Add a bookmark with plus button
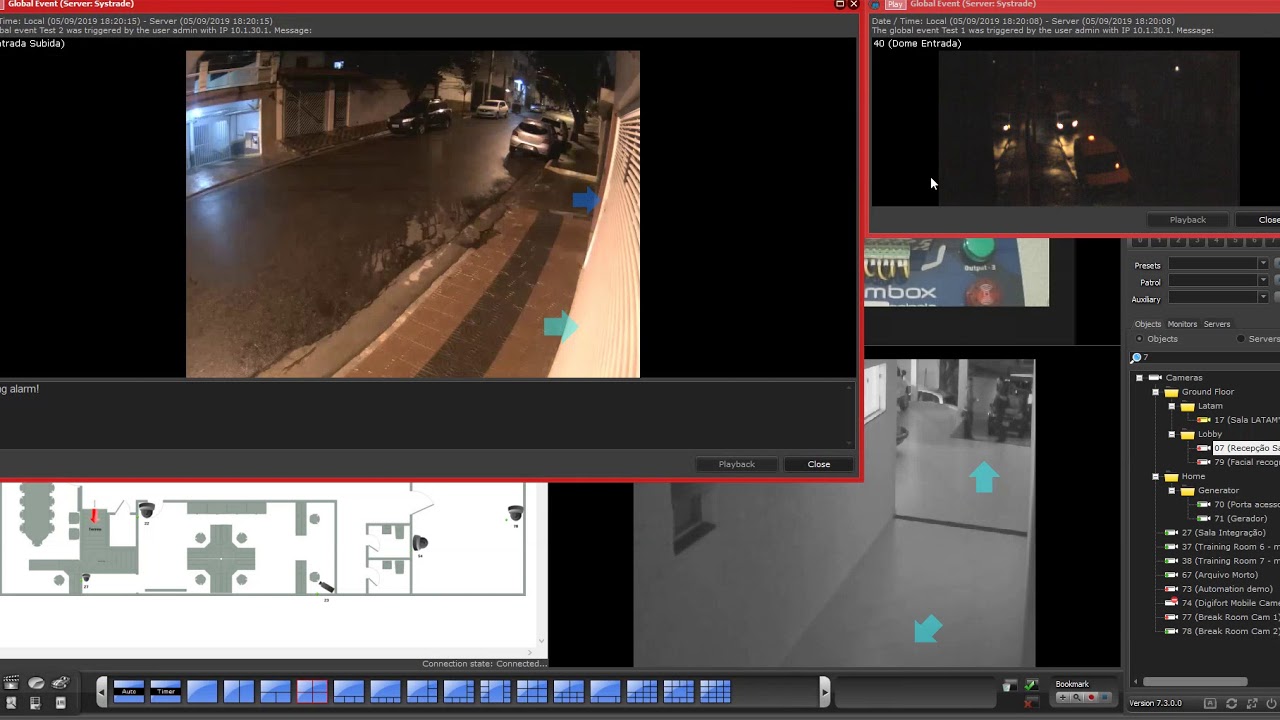 click(x=1063, y=697)
